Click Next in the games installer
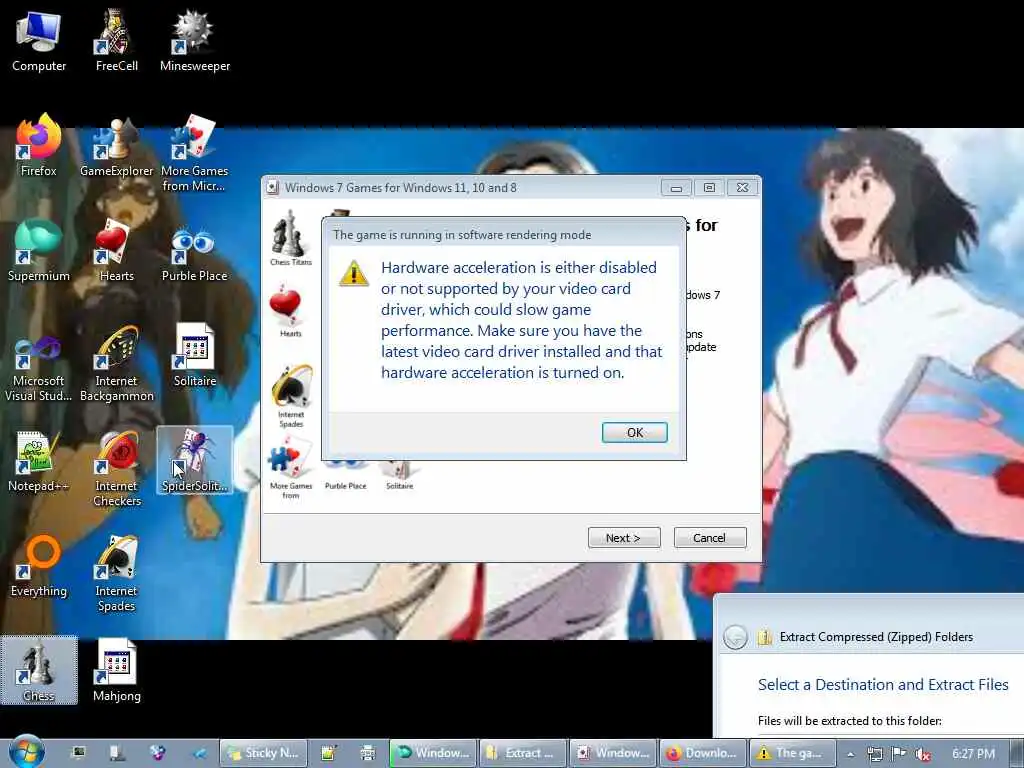Image resolution: width=1024 pixels, height=768 pixels. coord(624,537)
